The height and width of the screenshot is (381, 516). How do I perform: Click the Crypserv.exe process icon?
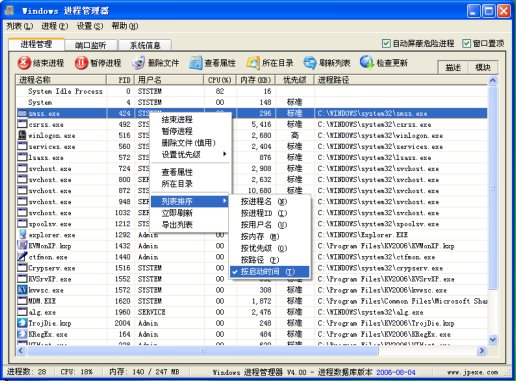22,267
